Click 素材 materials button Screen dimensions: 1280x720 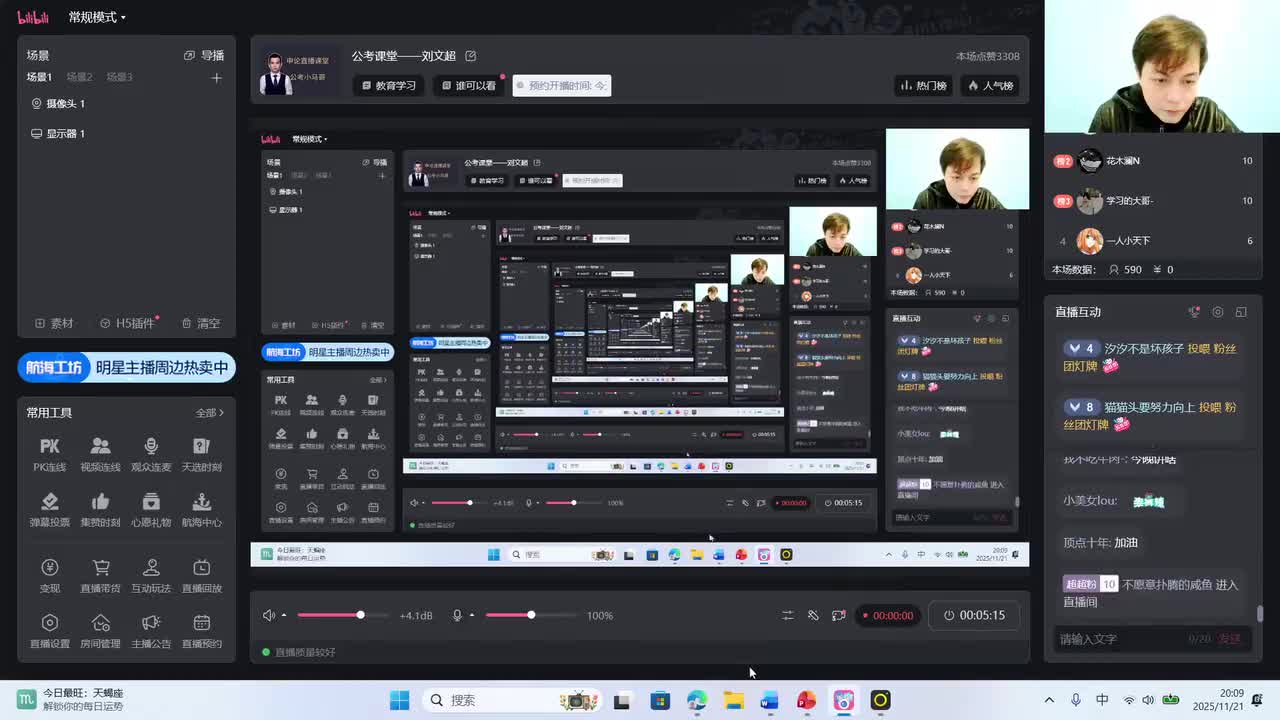click(x=54, y=323)
